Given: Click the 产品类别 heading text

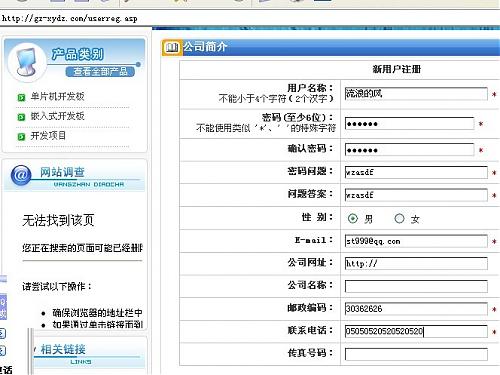Looking at the screenshot, I should tap(77, 54).
